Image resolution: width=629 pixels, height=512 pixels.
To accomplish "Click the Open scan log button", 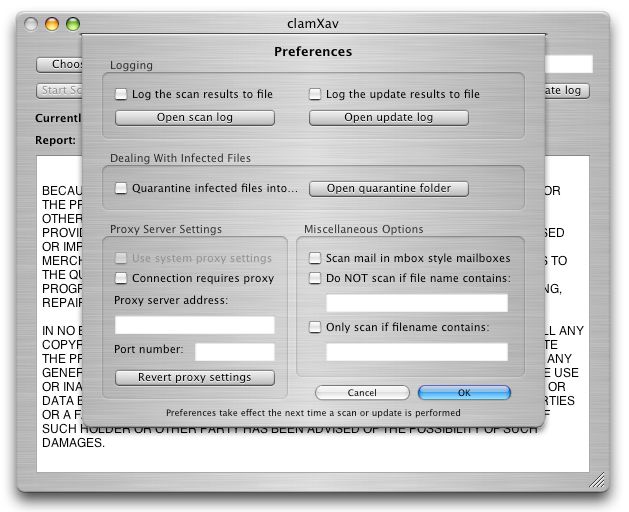I will (x=195, y=118).
